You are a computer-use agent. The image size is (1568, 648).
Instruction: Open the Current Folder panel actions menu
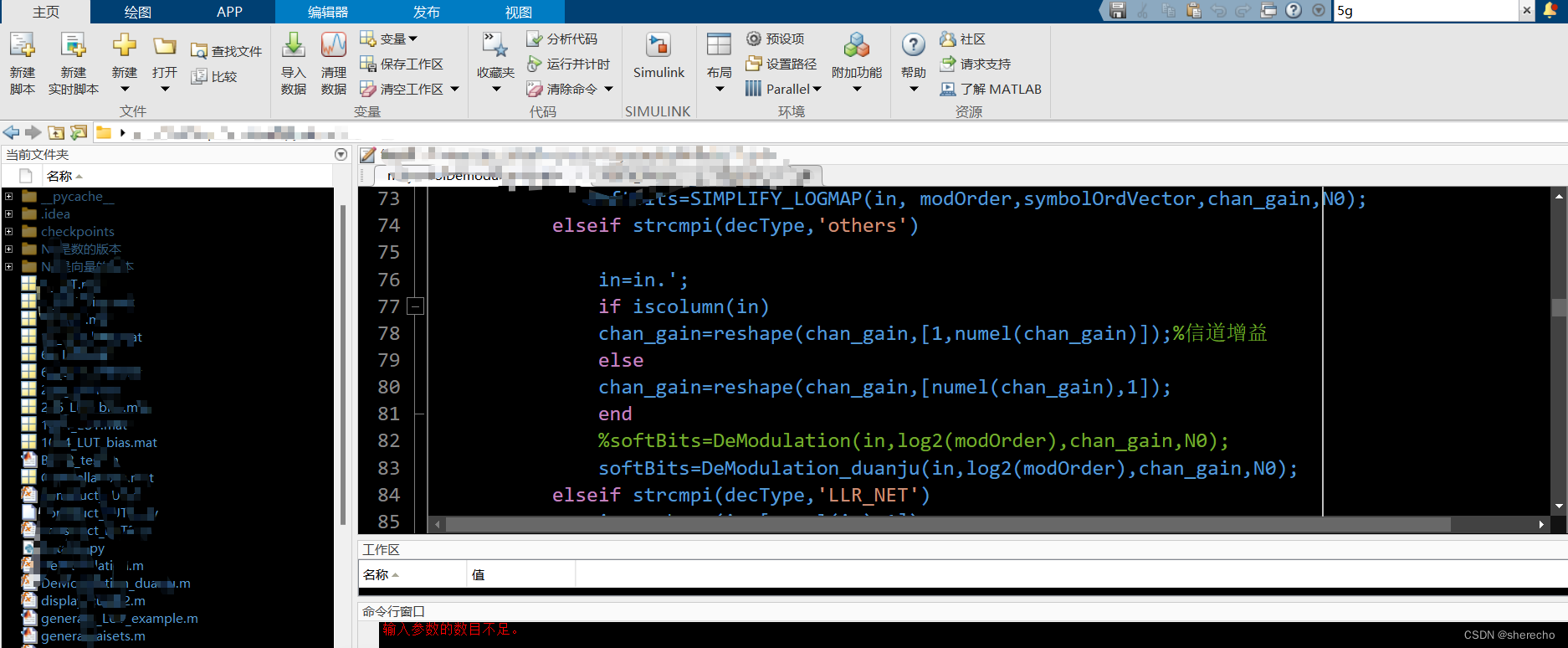341,154
